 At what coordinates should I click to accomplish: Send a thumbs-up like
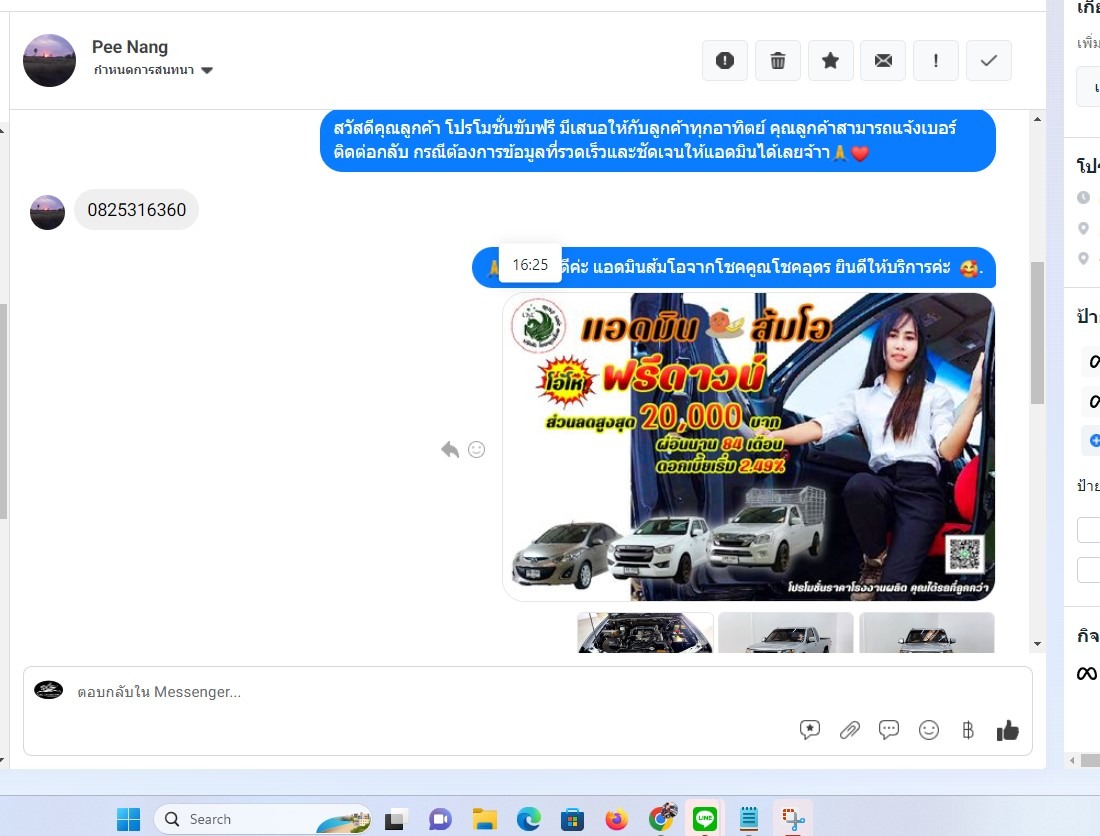1007,730
